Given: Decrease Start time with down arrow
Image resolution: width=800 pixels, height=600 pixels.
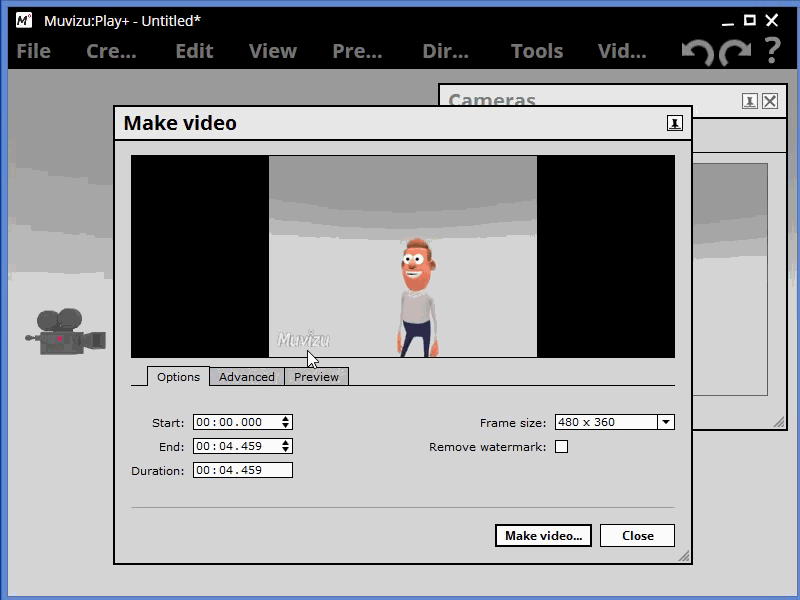Looking at the screenshot, I should [286, 426].
